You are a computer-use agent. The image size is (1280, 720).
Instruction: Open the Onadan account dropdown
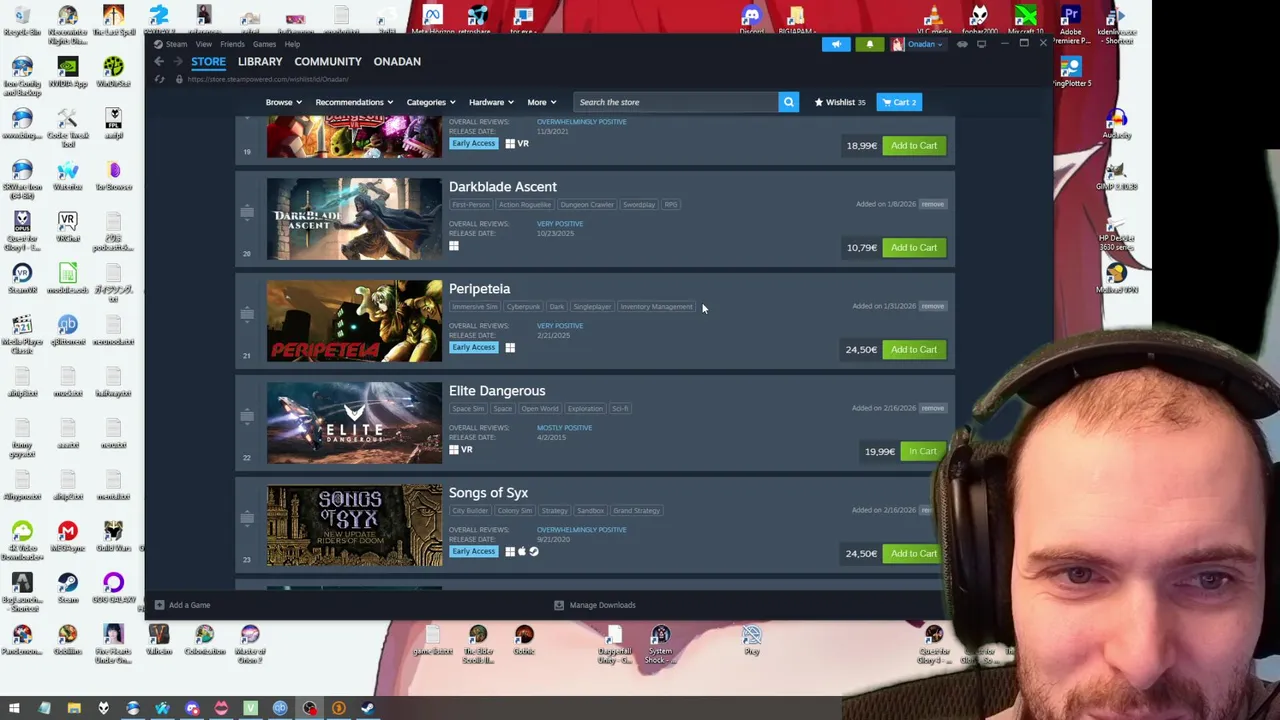(925, 44)
